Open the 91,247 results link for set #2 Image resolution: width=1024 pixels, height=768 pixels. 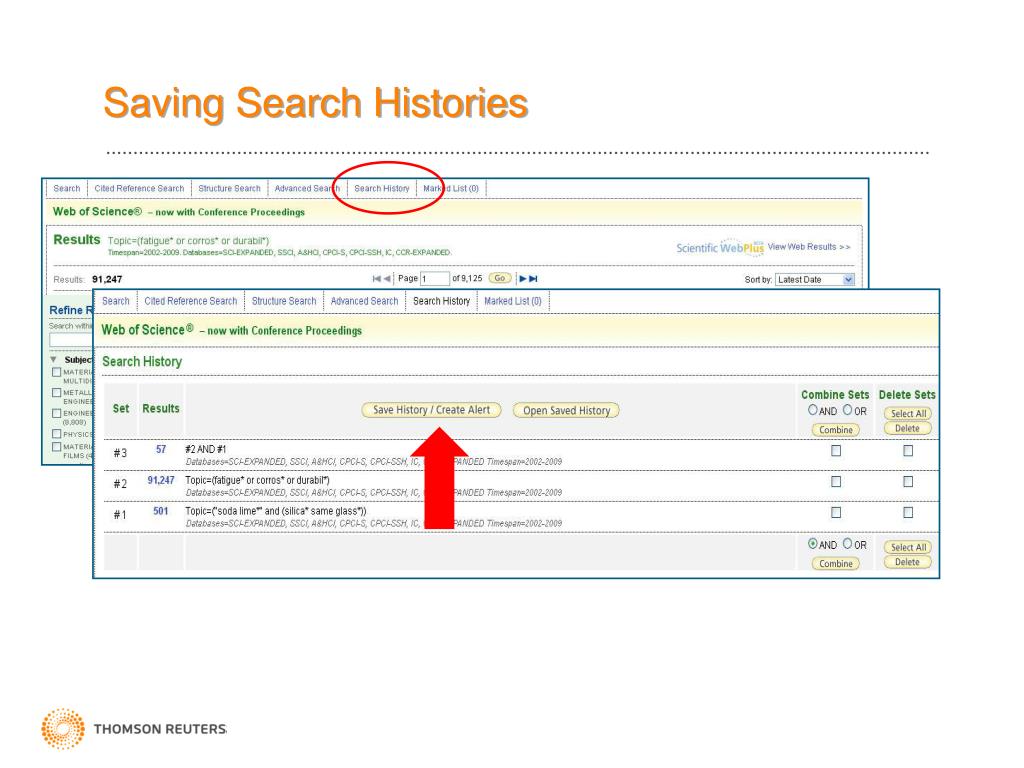pos(161,480)
